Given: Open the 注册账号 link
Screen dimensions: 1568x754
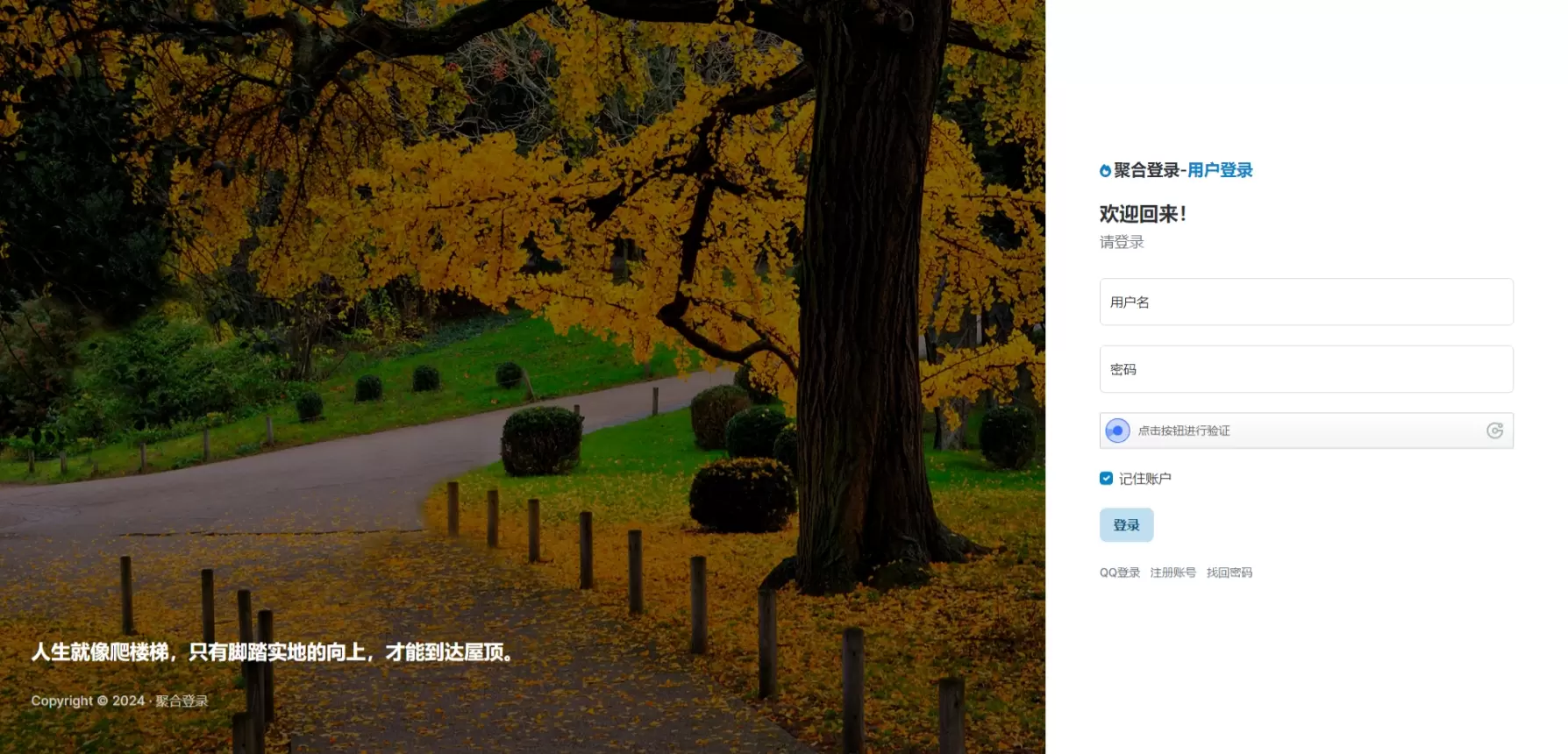Looking at the screenshot, I should (1172, 573).
